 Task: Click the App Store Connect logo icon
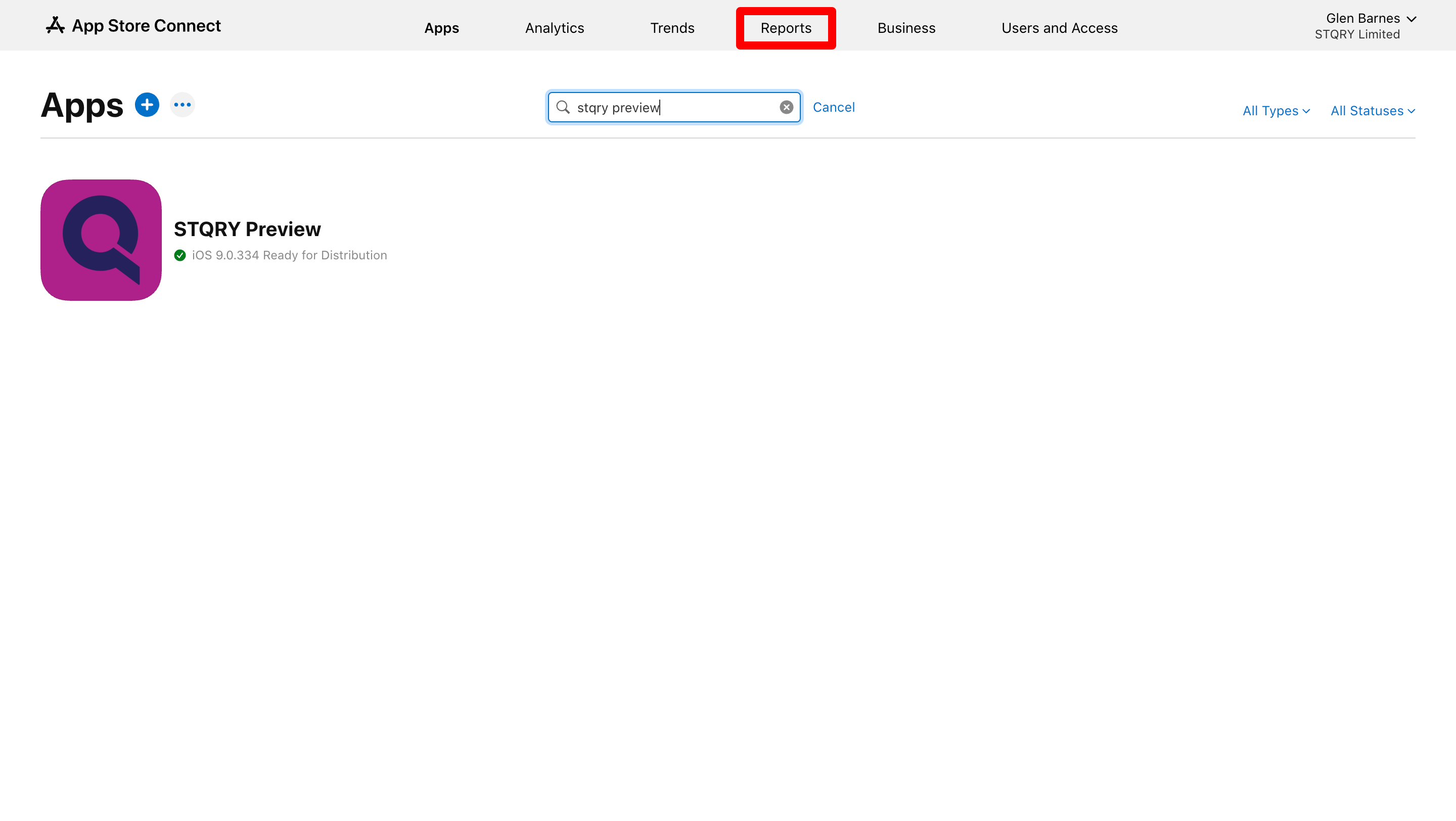click(x=55, y=25)
